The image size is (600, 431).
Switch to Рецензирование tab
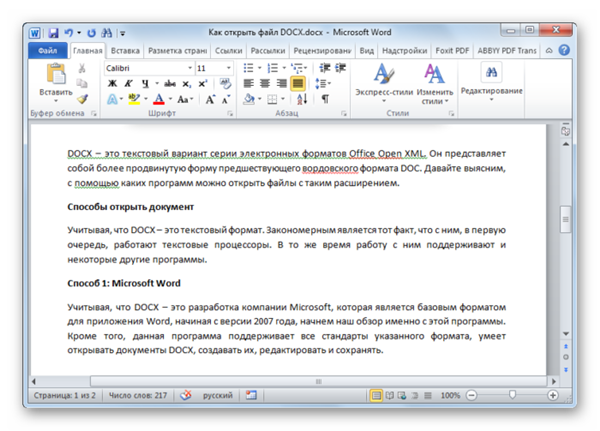(x=323, y=51)
